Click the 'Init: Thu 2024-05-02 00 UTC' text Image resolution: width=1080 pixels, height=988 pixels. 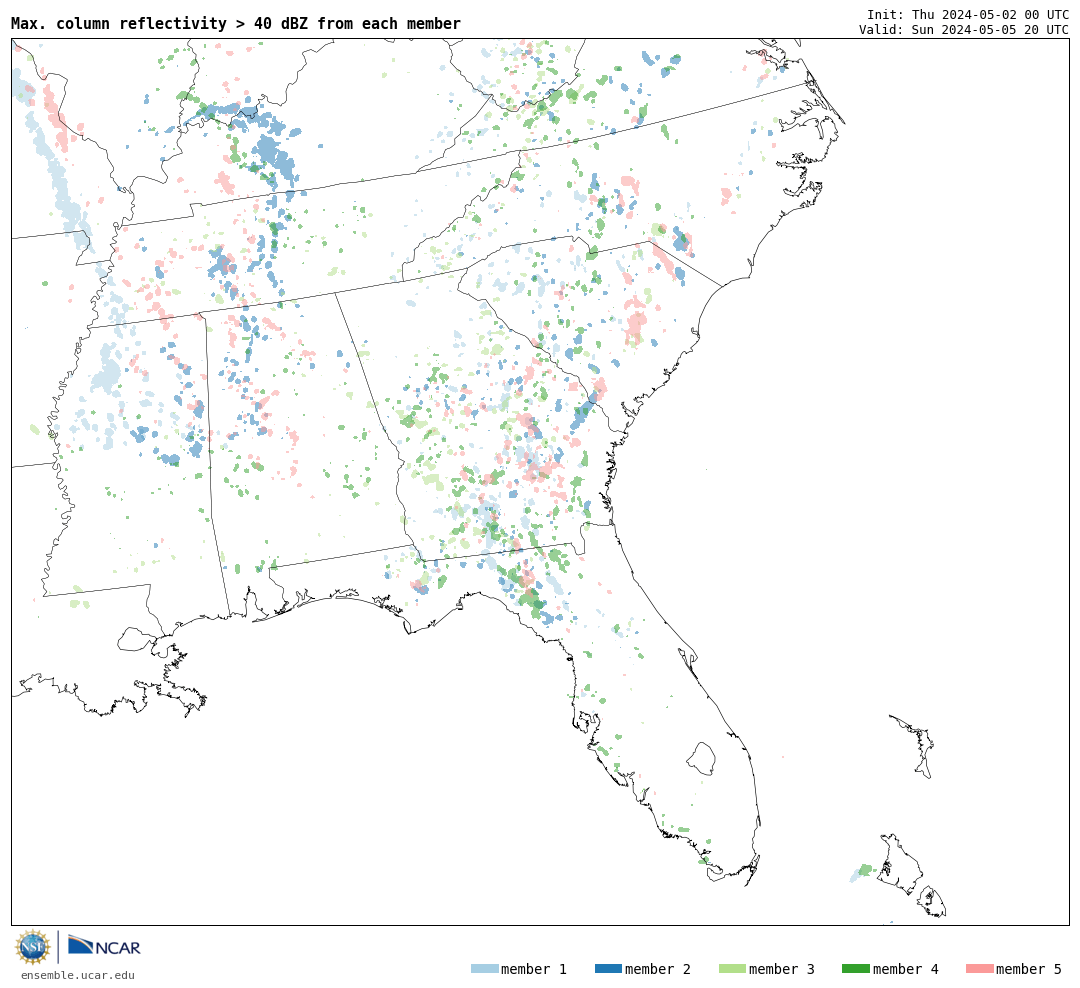pos(968,14)
